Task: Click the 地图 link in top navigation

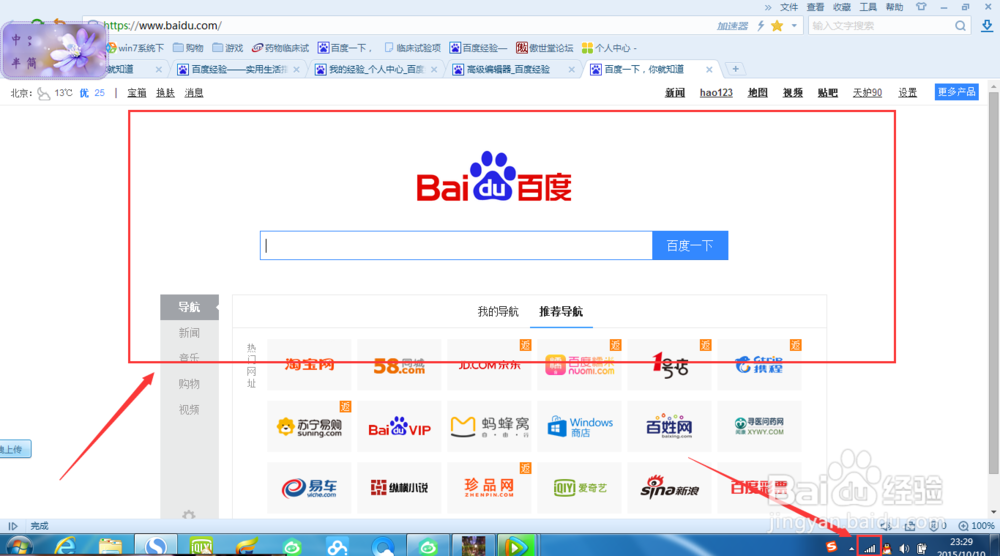Action: [758, 92]
